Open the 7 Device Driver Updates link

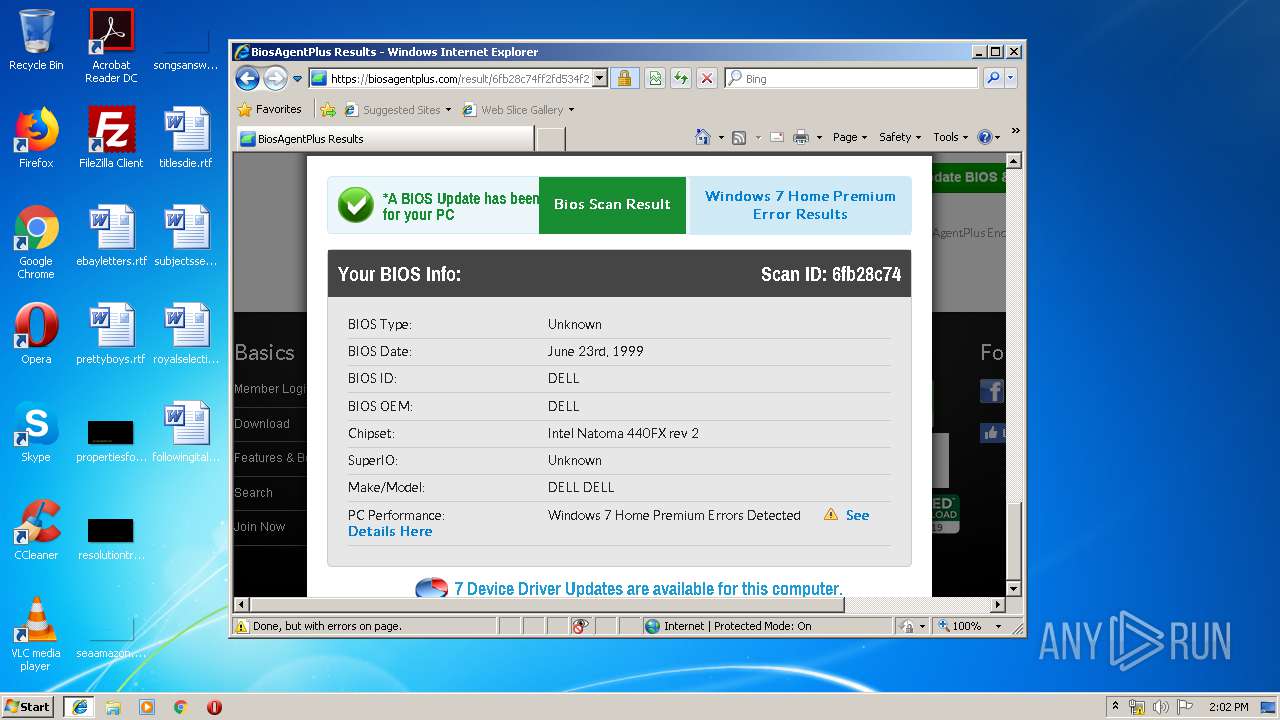coord(648,589)
